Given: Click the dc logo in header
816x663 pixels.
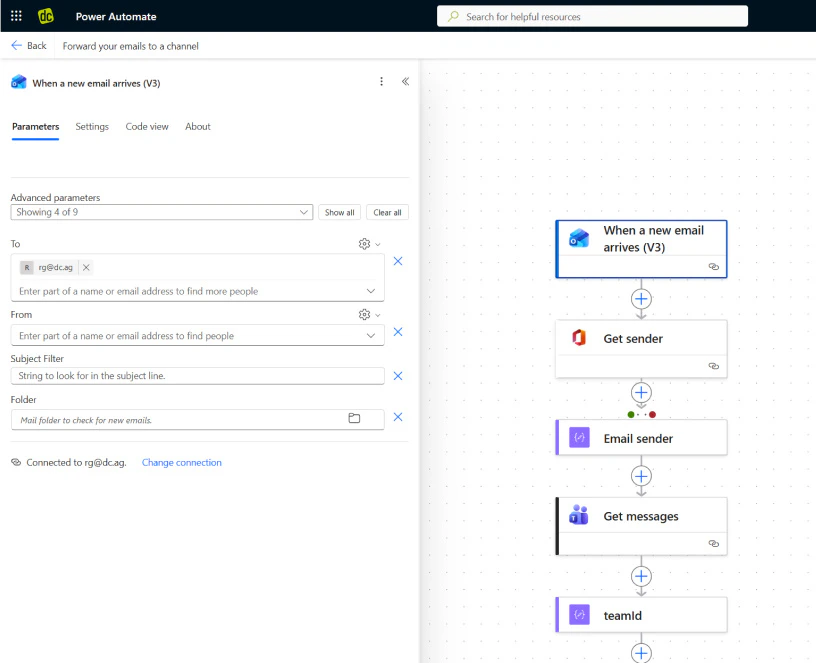Looking at the screenshot, I should point(46,16).
